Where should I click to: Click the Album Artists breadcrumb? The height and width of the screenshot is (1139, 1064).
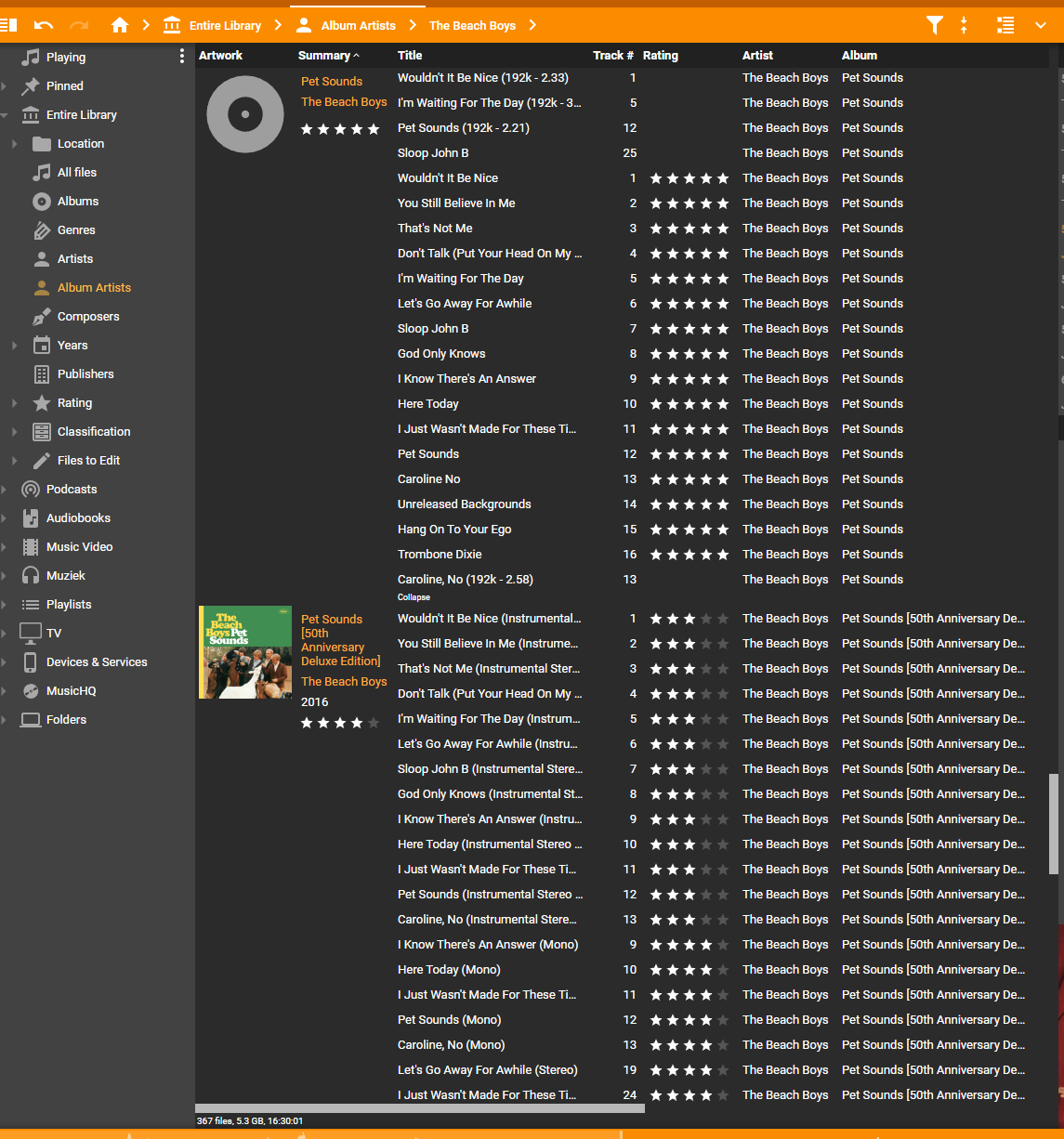358,25
